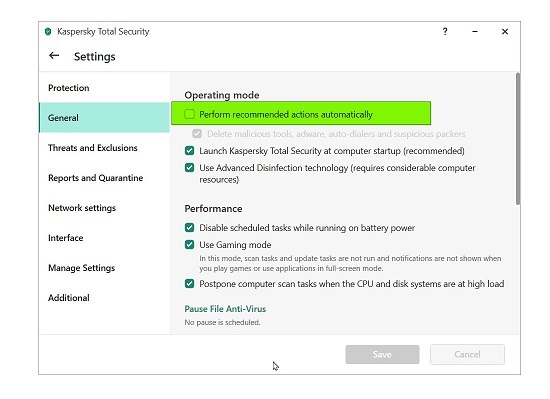Viewport: 550px width, 399px height.
Task: Uncheck Use Advanced Disinfection technology
Action: point(189,168)
